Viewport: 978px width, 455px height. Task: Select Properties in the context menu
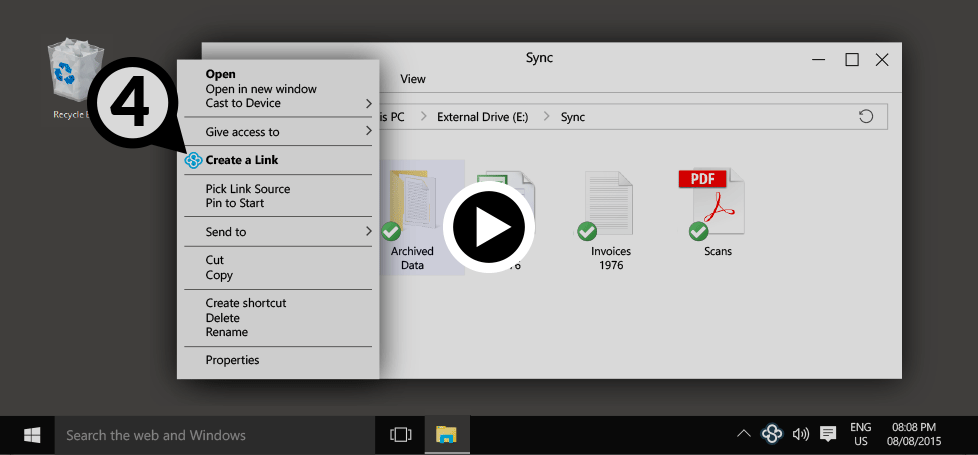232,360
